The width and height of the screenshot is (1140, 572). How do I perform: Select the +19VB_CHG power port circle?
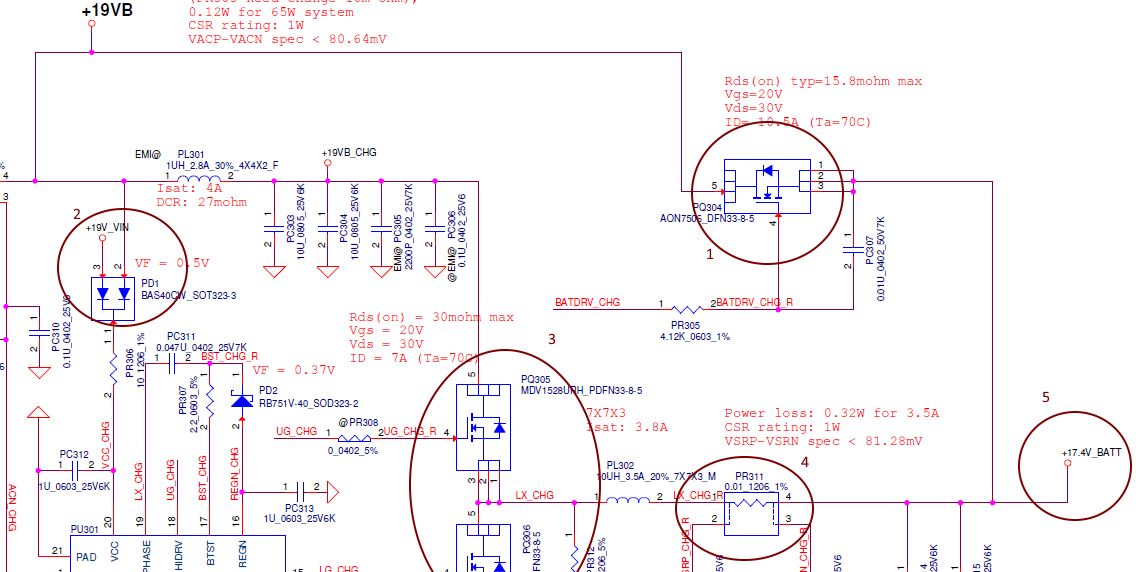point(327,164)
